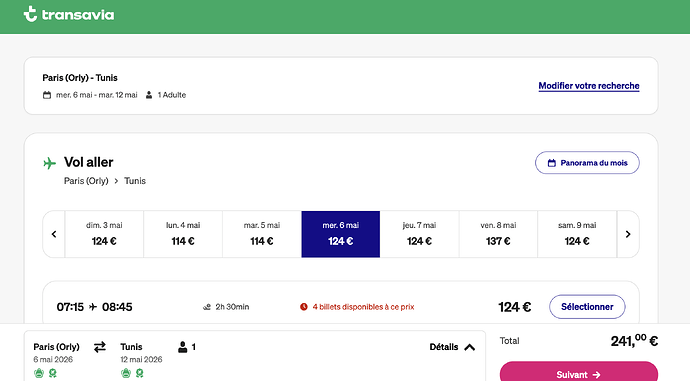Click the green baggage icon under 6 mai 2026

tap(39, 373)
